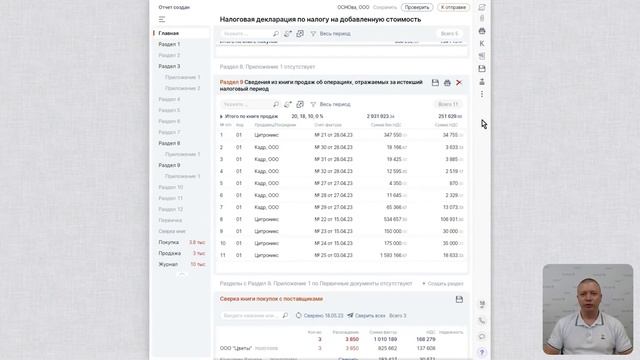Open Раздел 8 in the left navigation
640x360 pixels.
click(x=169, y=143)
